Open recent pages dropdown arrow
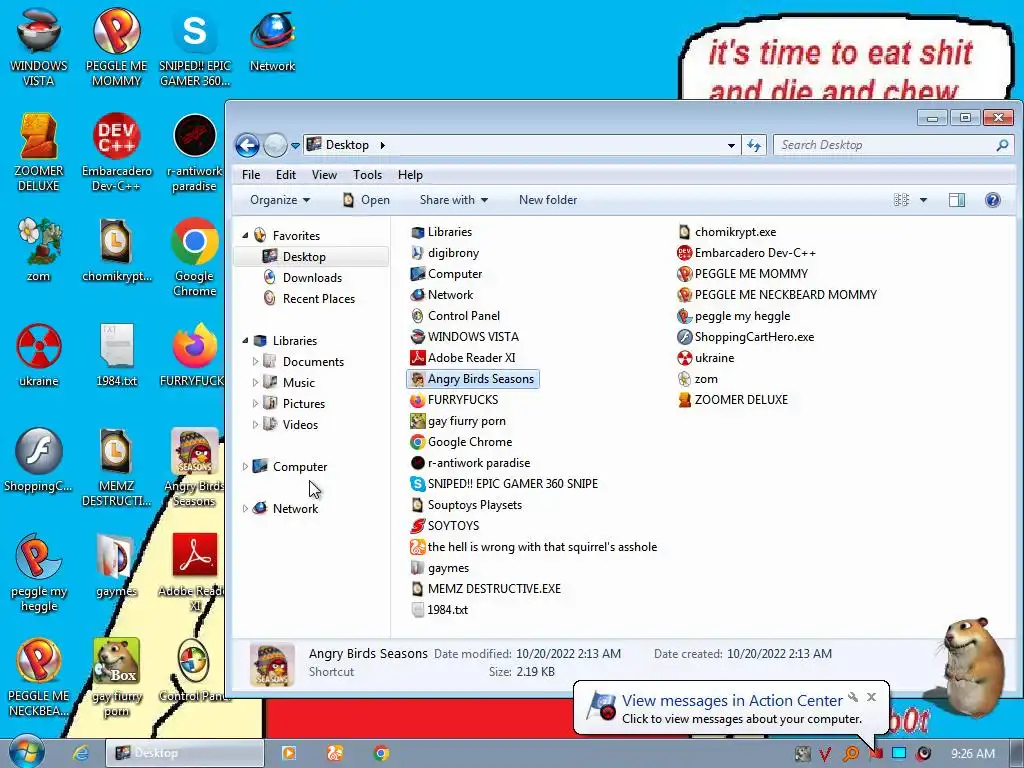Screen dimensions: 1024x768 click(295, 145)
